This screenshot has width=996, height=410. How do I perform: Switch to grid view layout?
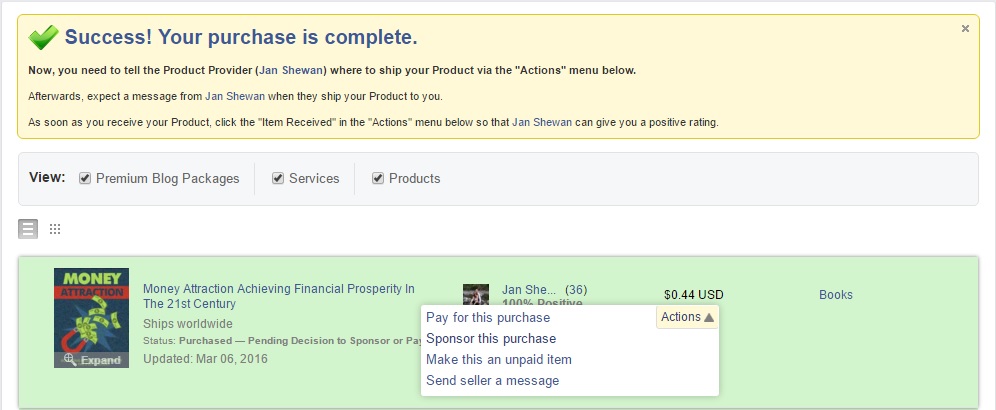point(55,229)
